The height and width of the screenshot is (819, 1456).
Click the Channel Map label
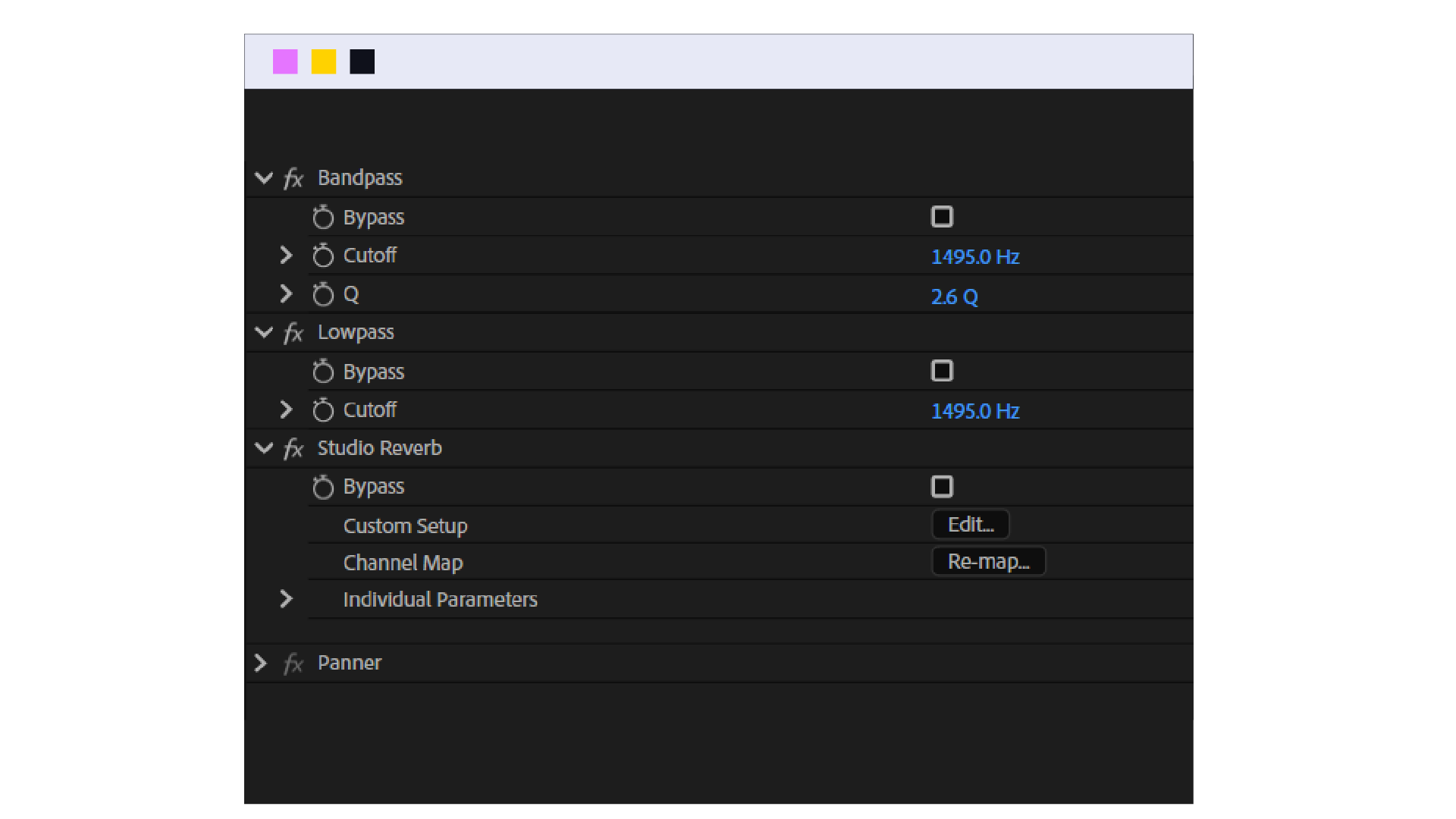(403, 563)
